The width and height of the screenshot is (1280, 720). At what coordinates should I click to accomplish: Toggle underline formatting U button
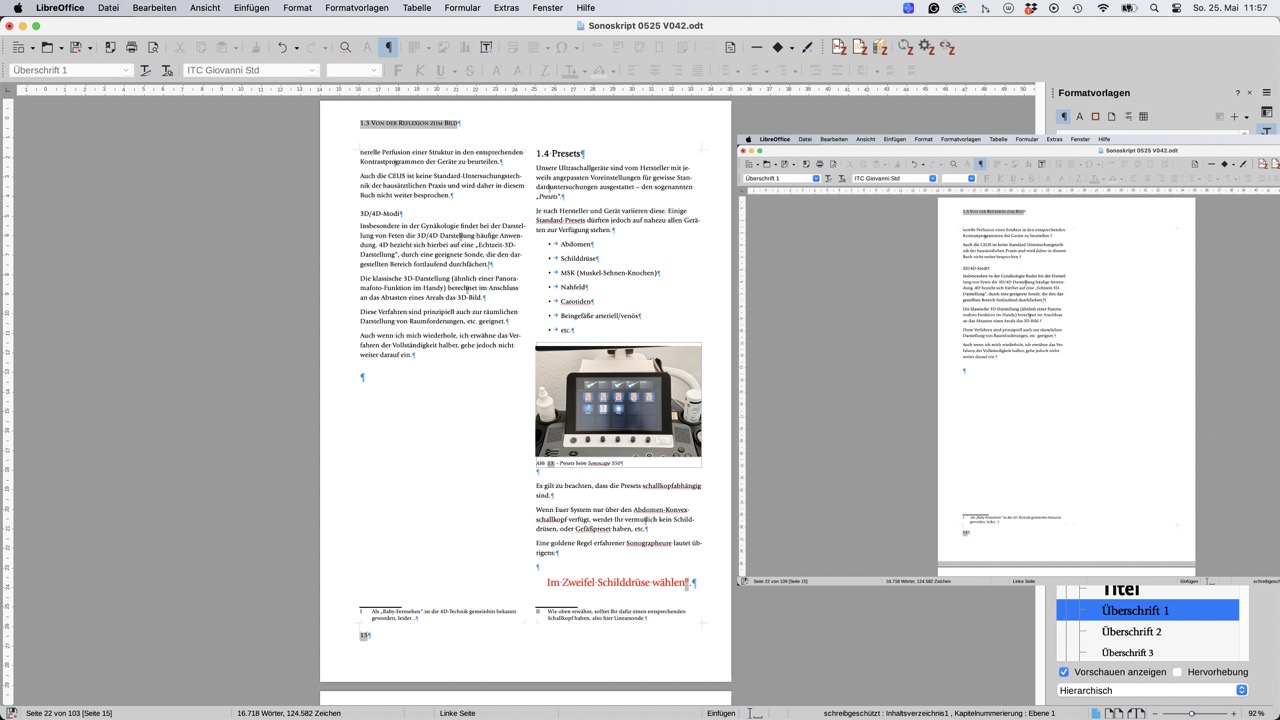tap(440, 70)
